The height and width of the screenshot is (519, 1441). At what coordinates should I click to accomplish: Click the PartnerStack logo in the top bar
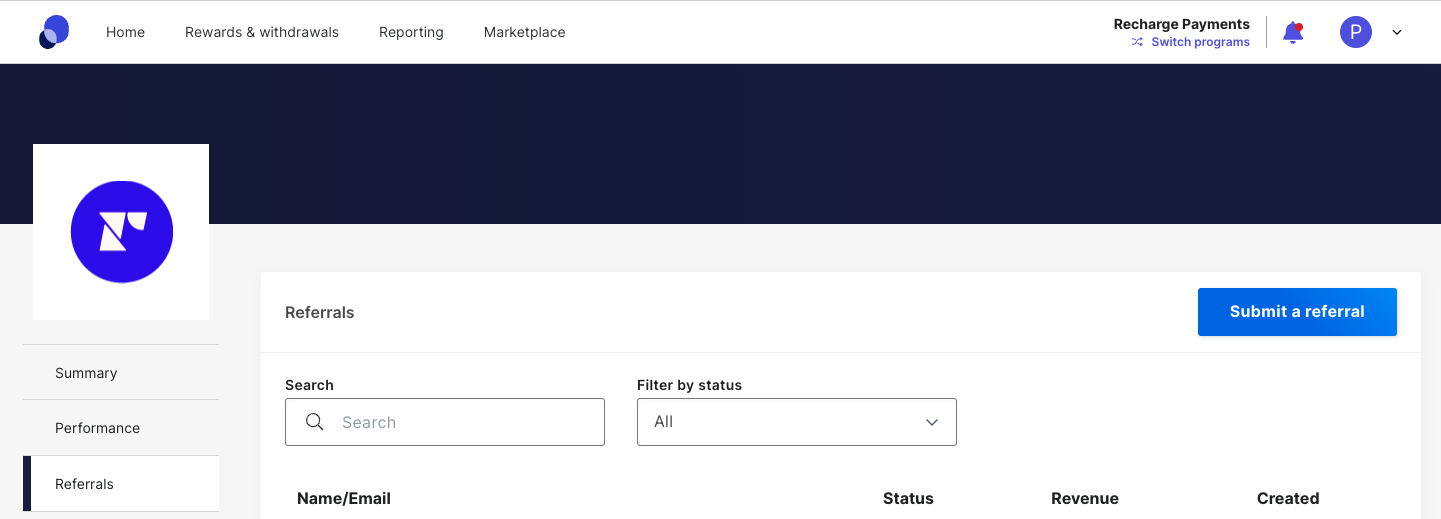click(x=54, y=32)
